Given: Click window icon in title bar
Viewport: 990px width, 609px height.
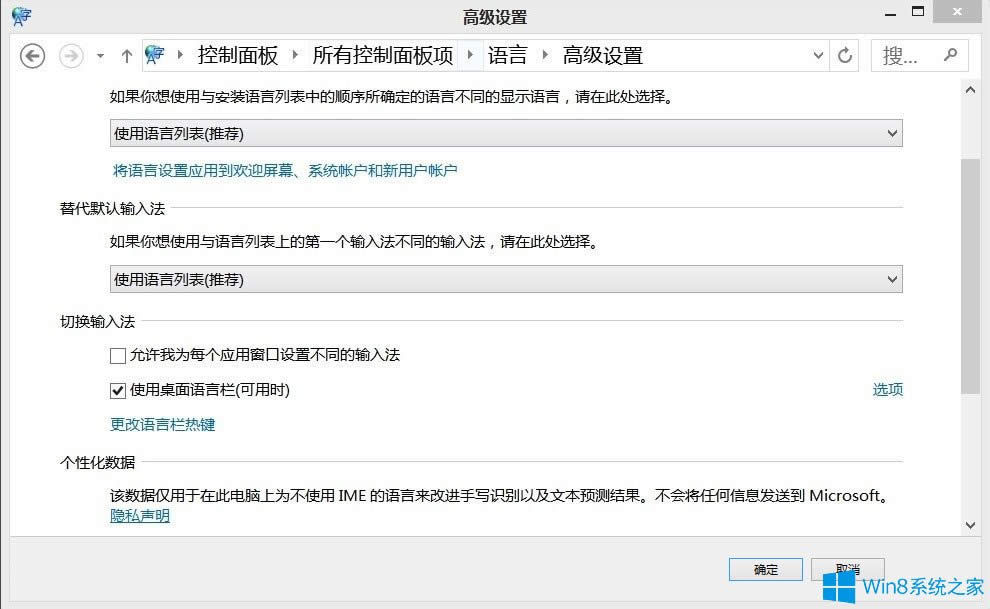Looking at the screenshot, I should [21, 16].
